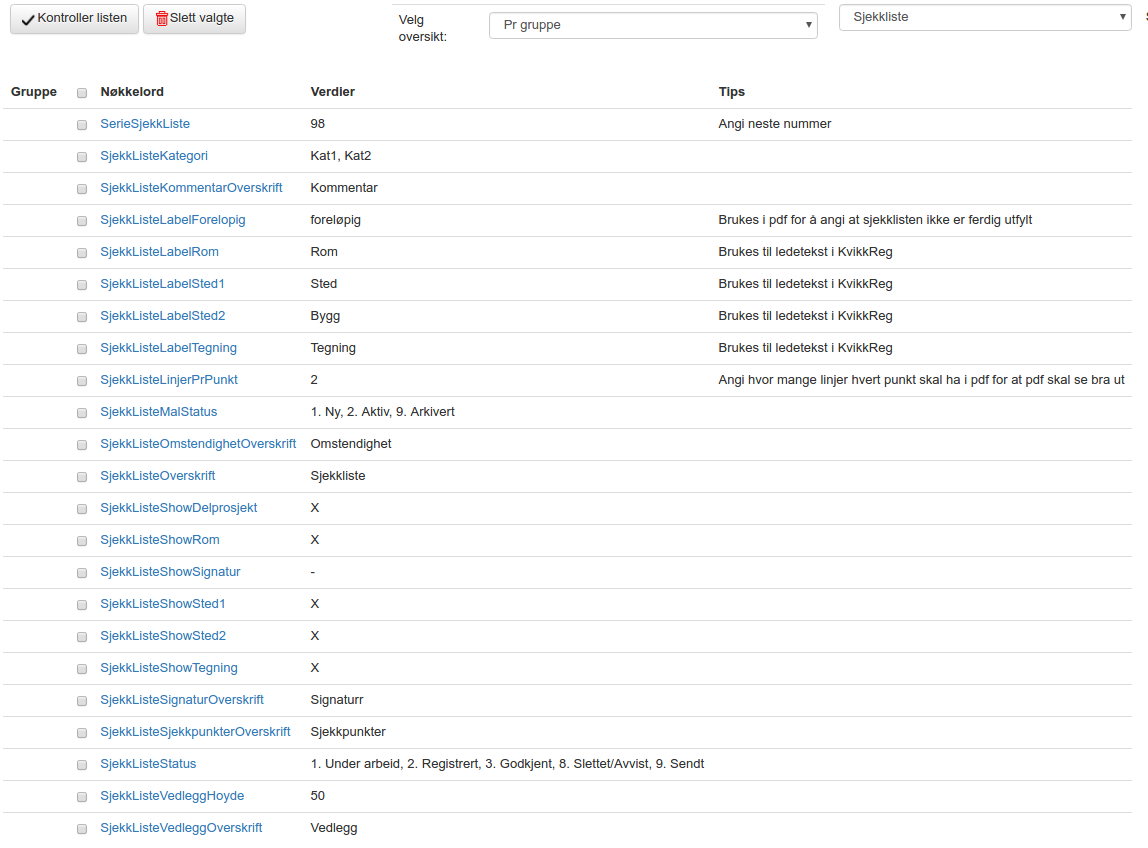
Task: Open SjekkListeSignaturOverskrift entry
Action: point(181,700)
